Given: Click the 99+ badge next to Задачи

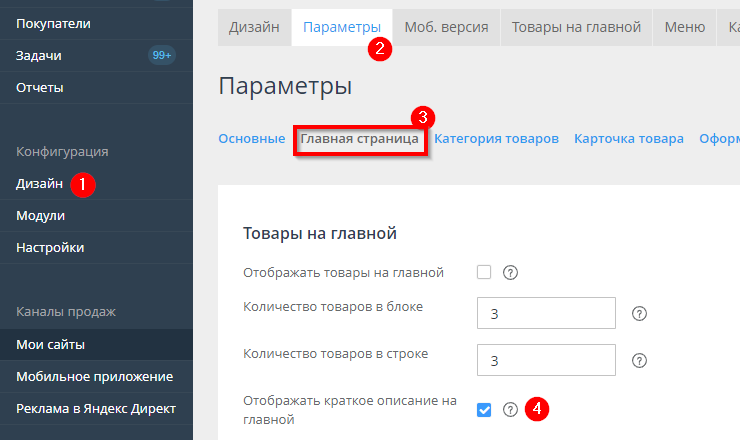Looking at the screenshot, I should point(161,56).
